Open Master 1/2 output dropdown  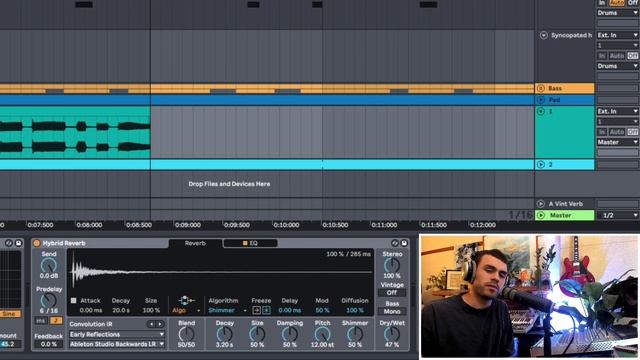[x=617, y=215]
